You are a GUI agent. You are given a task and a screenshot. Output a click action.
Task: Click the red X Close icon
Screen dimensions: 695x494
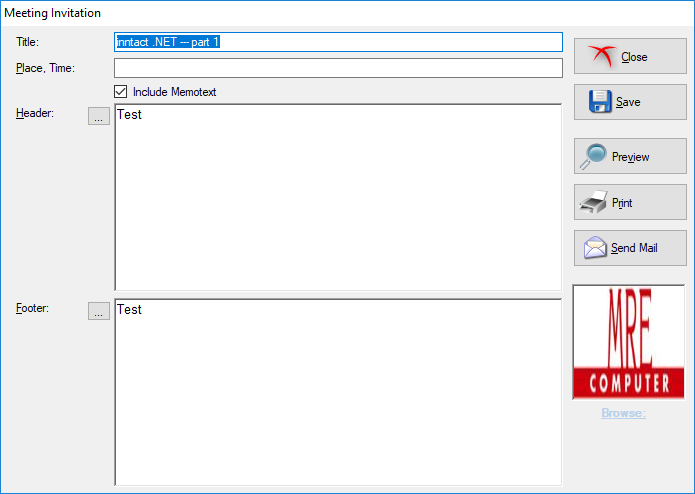[601, 56]
